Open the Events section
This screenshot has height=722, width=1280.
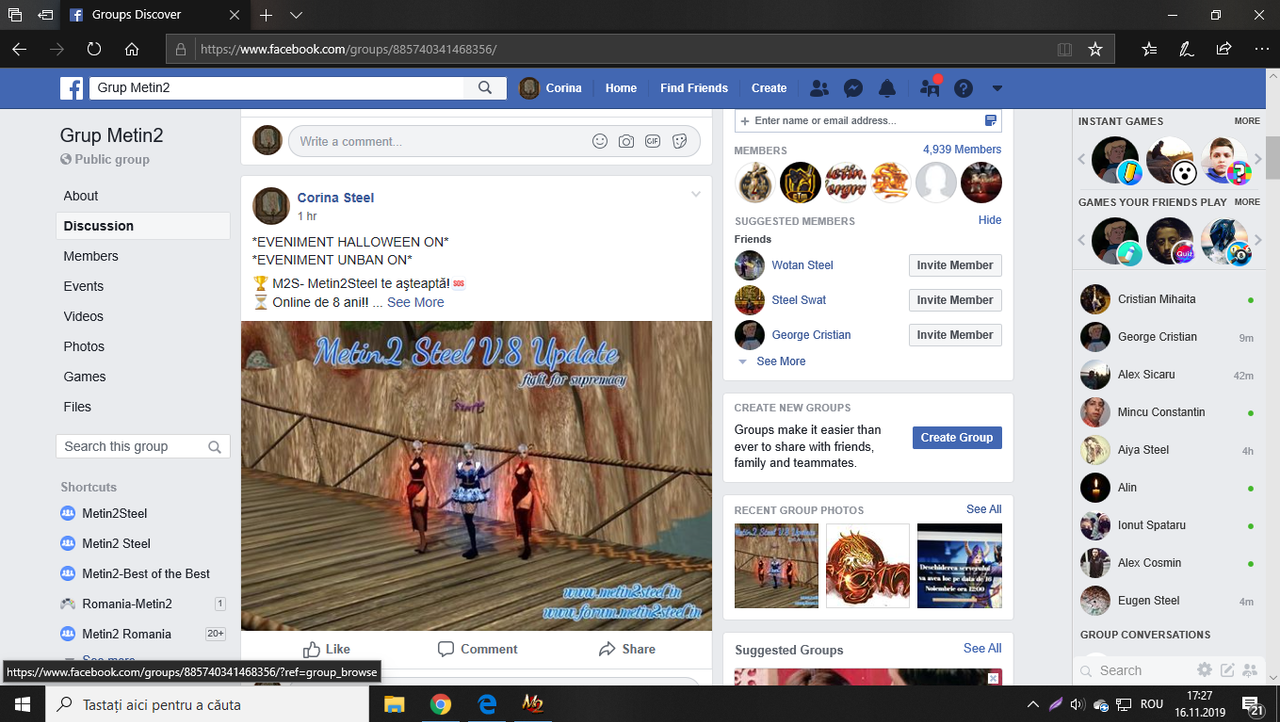[84, 286]
